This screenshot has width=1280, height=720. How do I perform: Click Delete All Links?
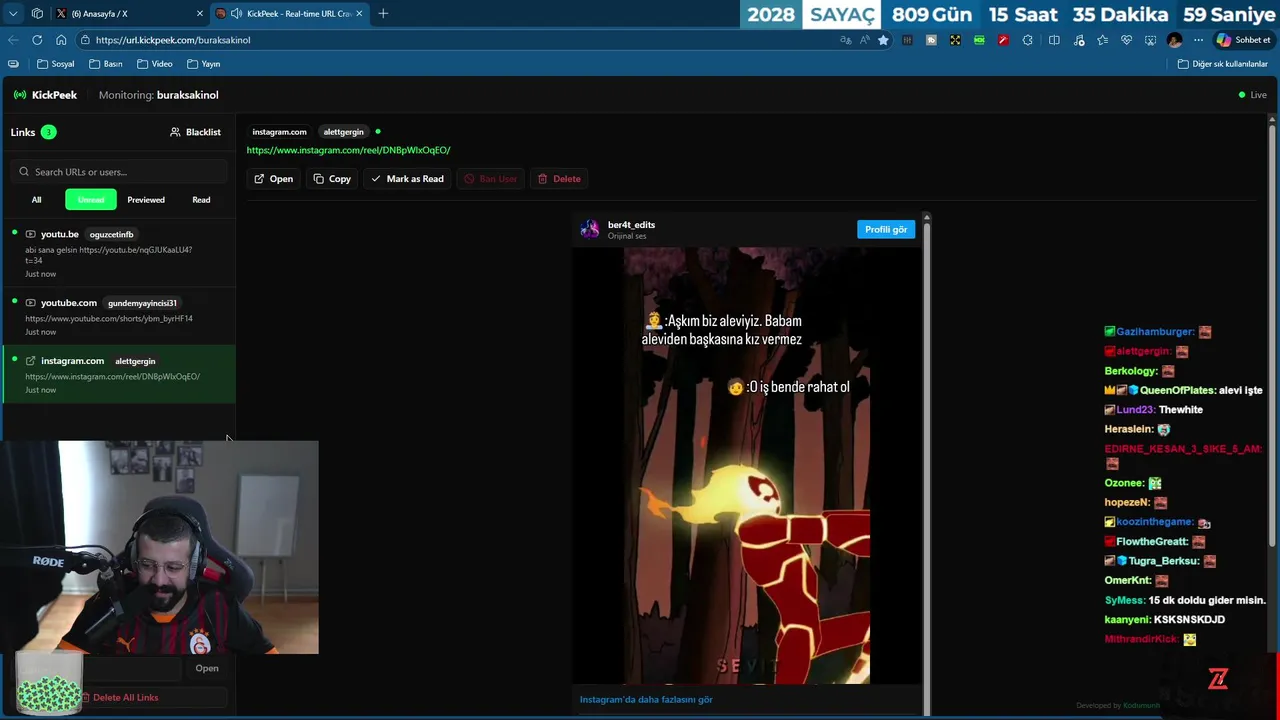coord(120,697)
